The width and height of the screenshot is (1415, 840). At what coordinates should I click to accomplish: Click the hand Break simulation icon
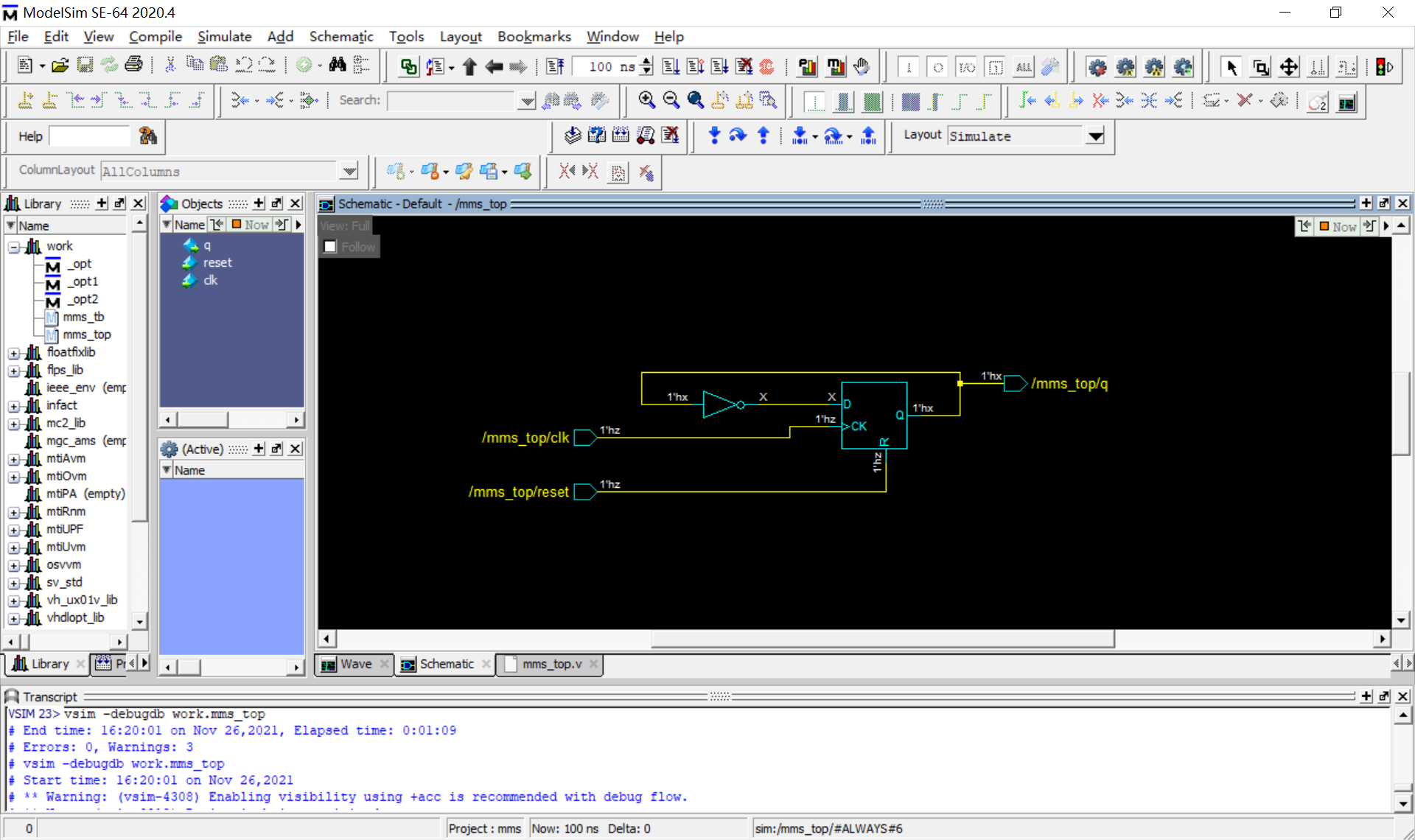(x=861, y=67)
